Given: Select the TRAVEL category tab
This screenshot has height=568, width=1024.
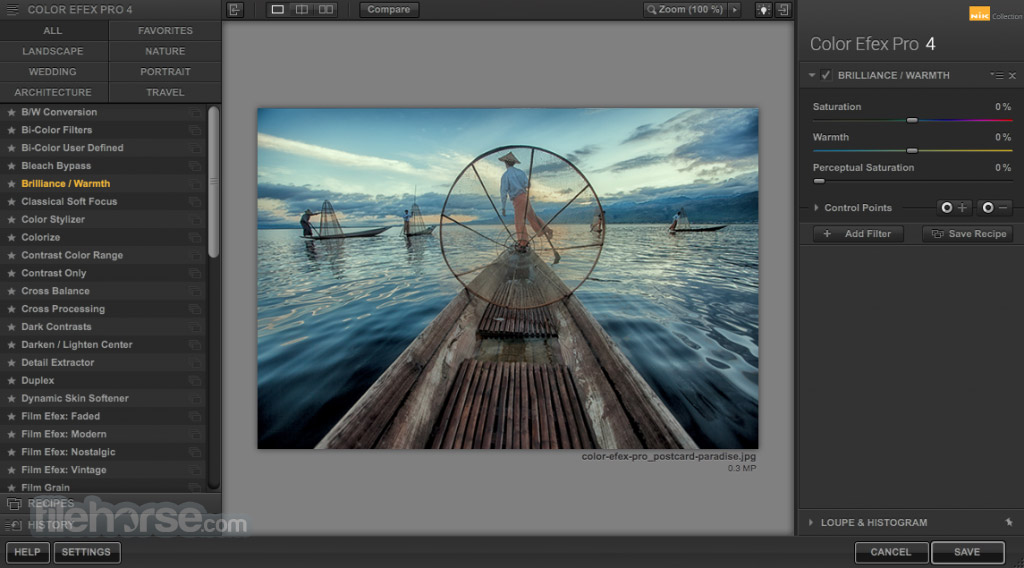Looking at the screenshot, I should coord(165,93).
